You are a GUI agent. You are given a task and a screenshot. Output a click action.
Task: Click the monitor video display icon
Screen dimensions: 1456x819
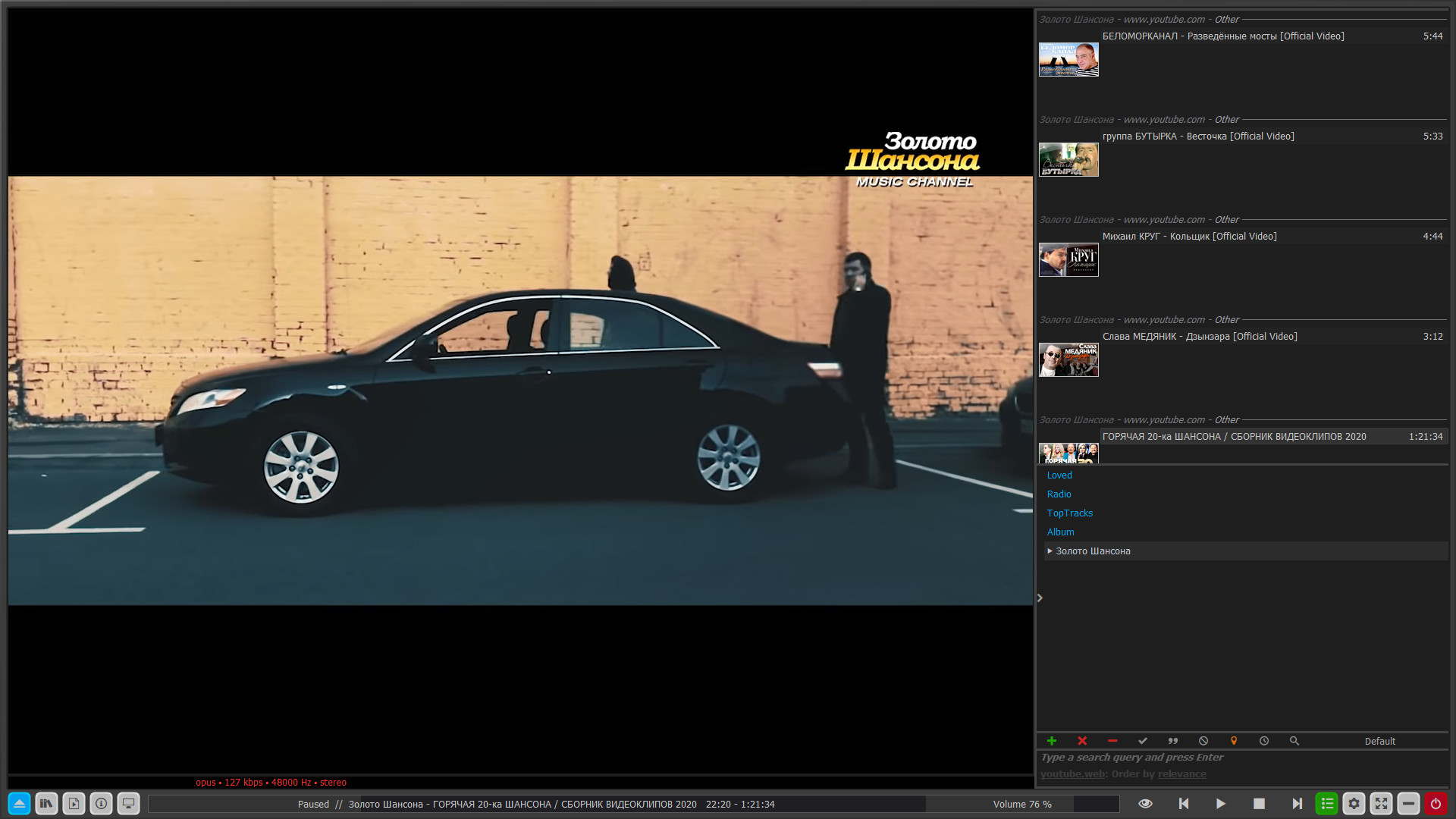click(128, 804)
